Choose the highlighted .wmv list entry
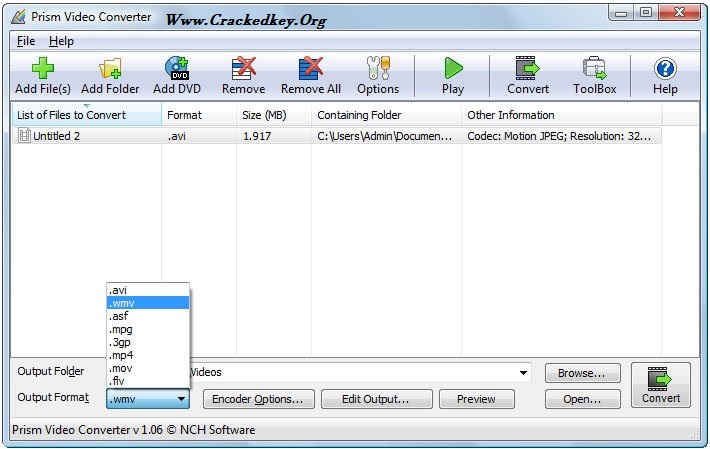The image size is (710, 449). point(148,303)
